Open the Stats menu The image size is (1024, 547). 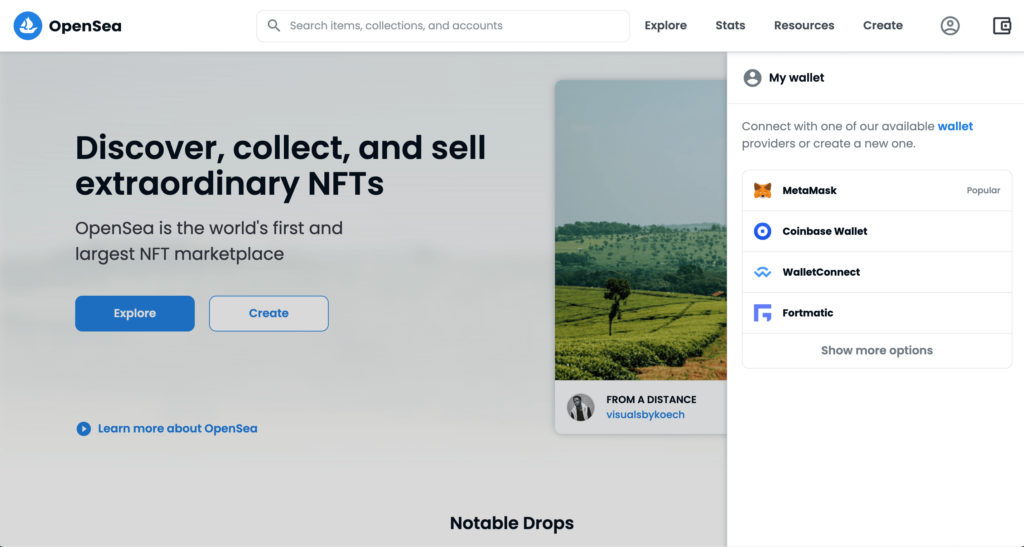(x=730, y=25)
